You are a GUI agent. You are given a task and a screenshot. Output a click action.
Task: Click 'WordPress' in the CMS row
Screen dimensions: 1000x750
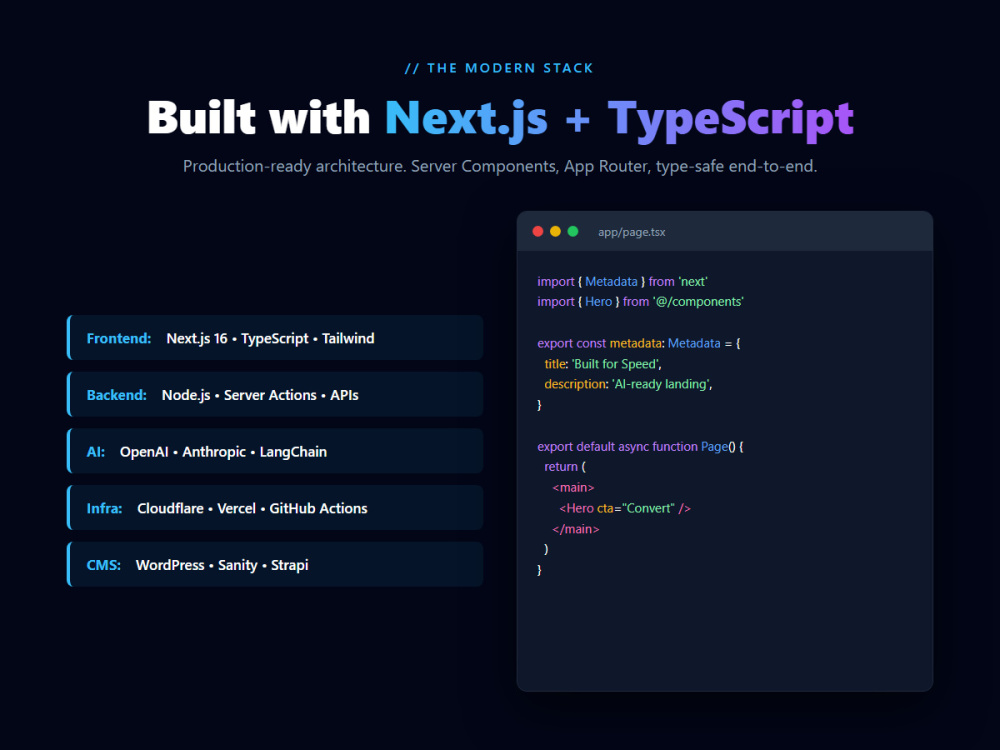pyautogui.click(x=170, y=565)
